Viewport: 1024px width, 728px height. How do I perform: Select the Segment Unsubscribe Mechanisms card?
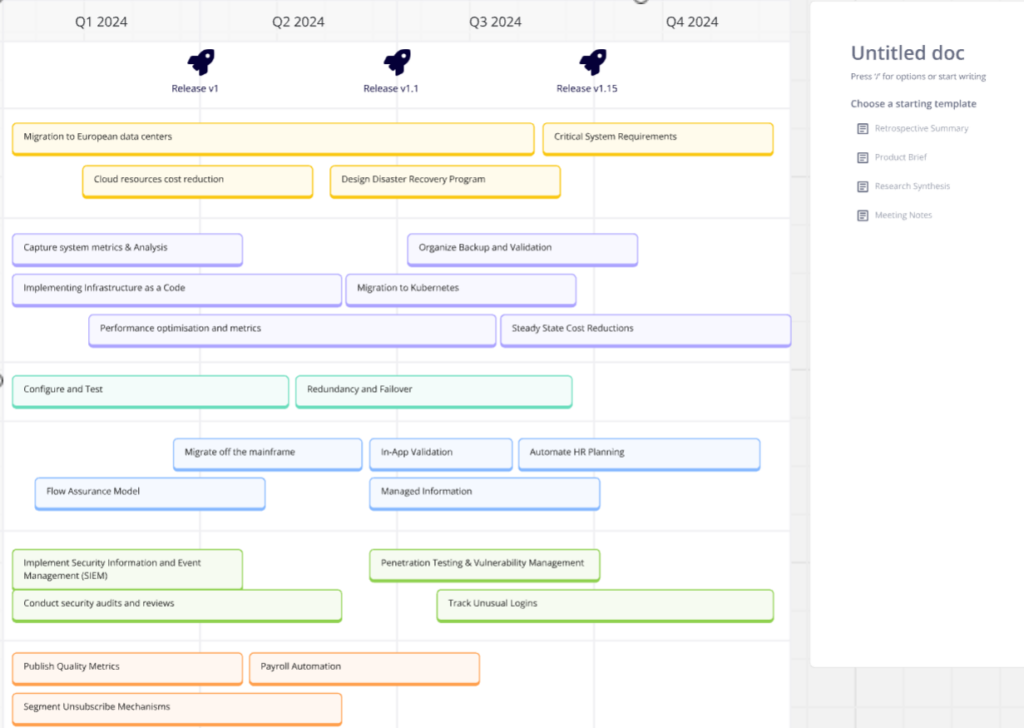176,706
